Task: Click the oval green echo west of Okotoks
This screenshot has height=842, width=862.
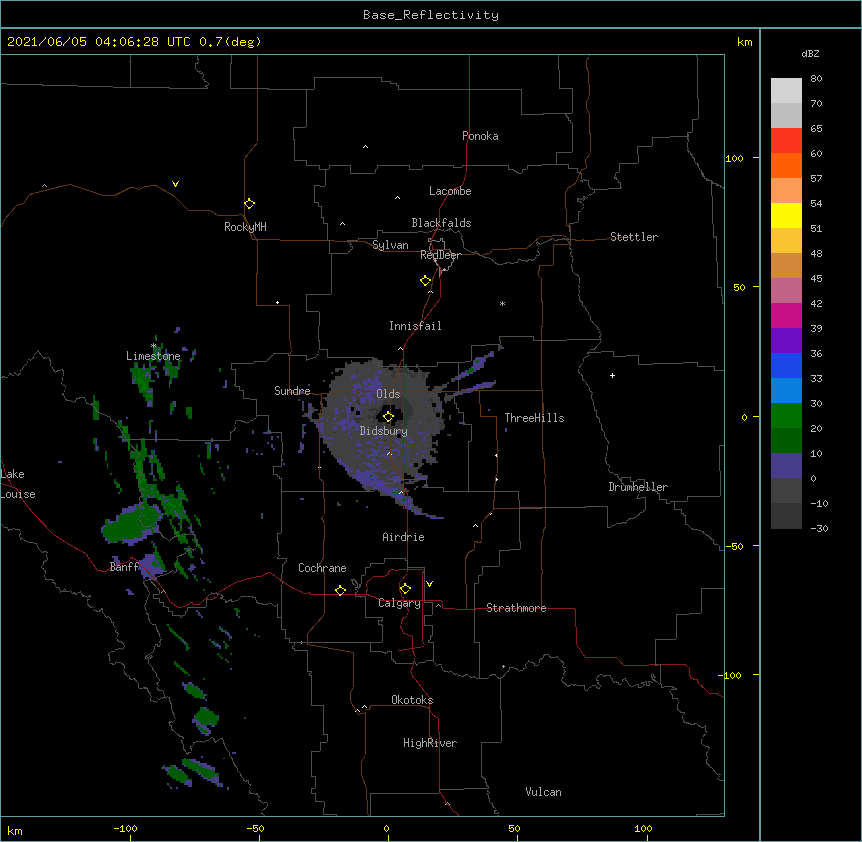Action: pyautogui.click(x=206, y=718)
